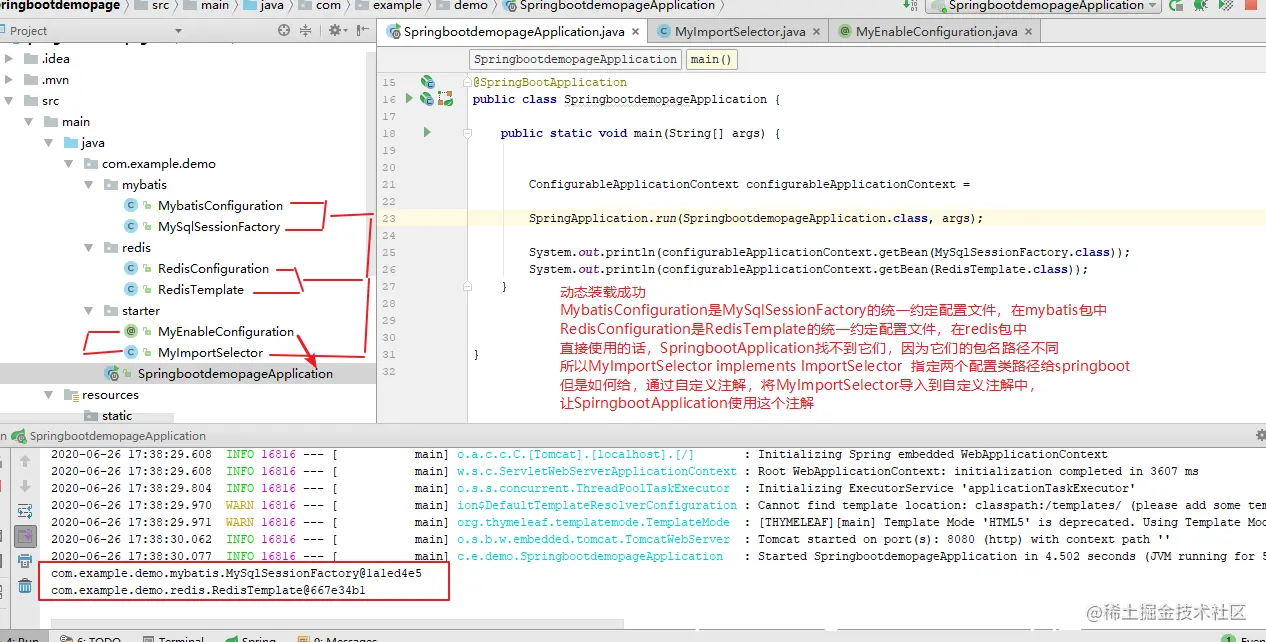Click the SpringbootdemopageApplication editor breadcrumb
The image size is (1266, 642).
(x=575, y=59)
